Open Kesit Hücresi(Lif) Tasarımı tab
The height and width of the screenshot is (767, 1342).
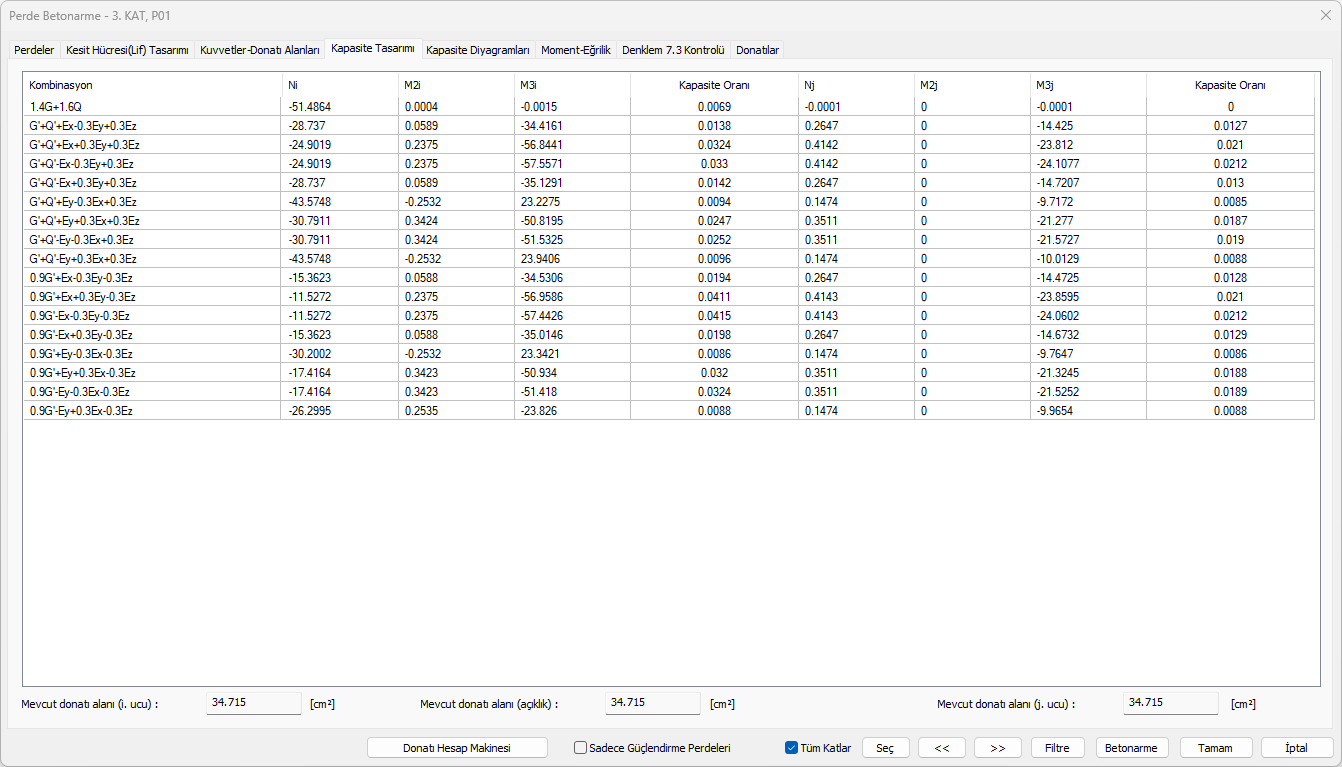click(x=127, y=49)
